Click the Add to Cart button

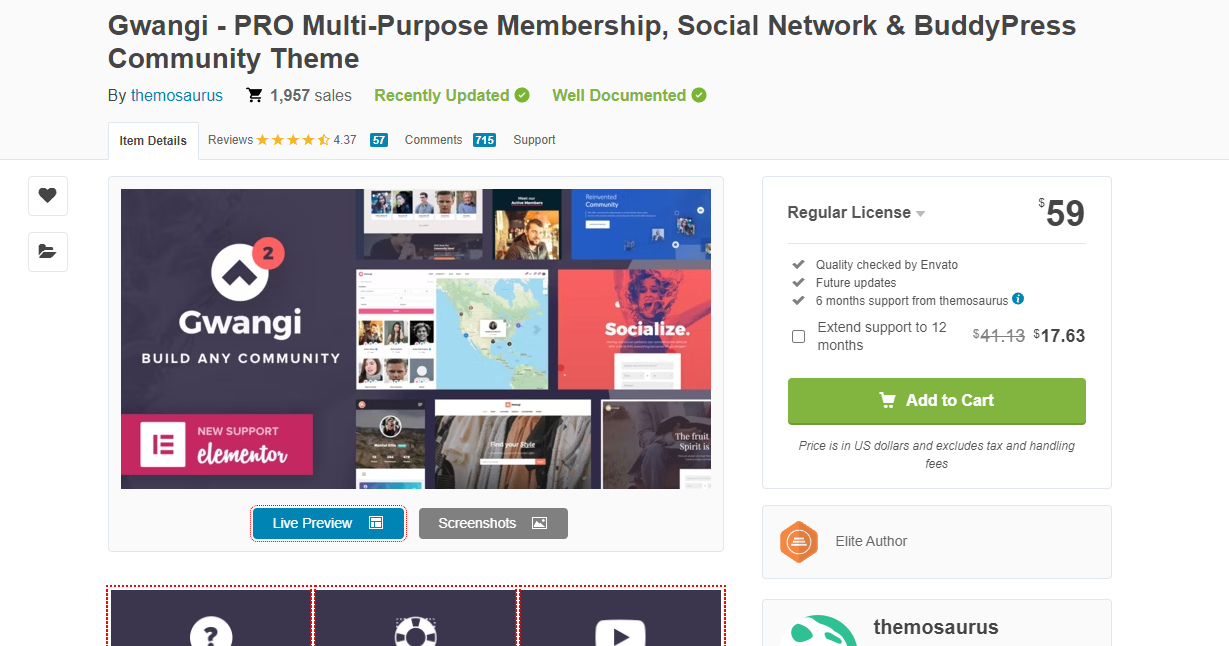coord(936,400)
